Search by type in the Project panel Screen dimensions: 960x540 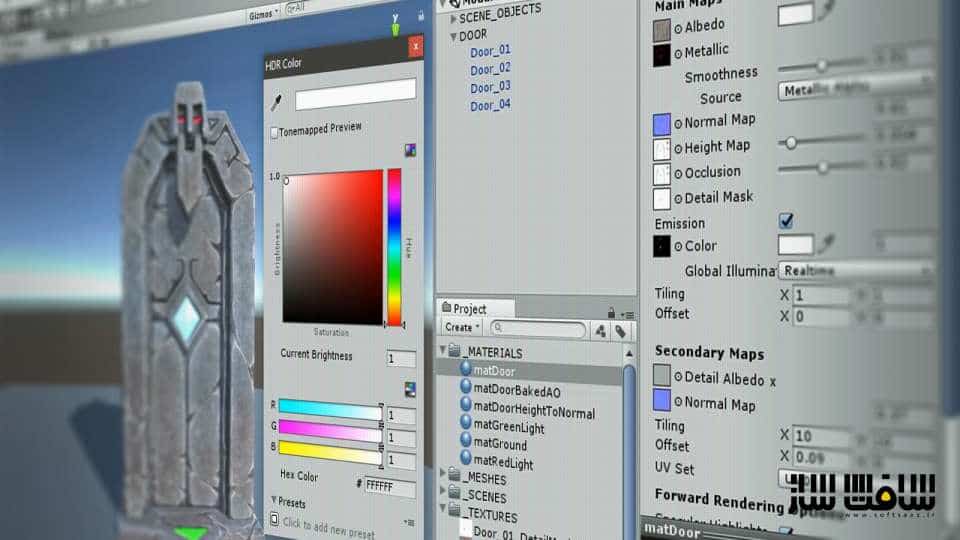coord(601,331)
